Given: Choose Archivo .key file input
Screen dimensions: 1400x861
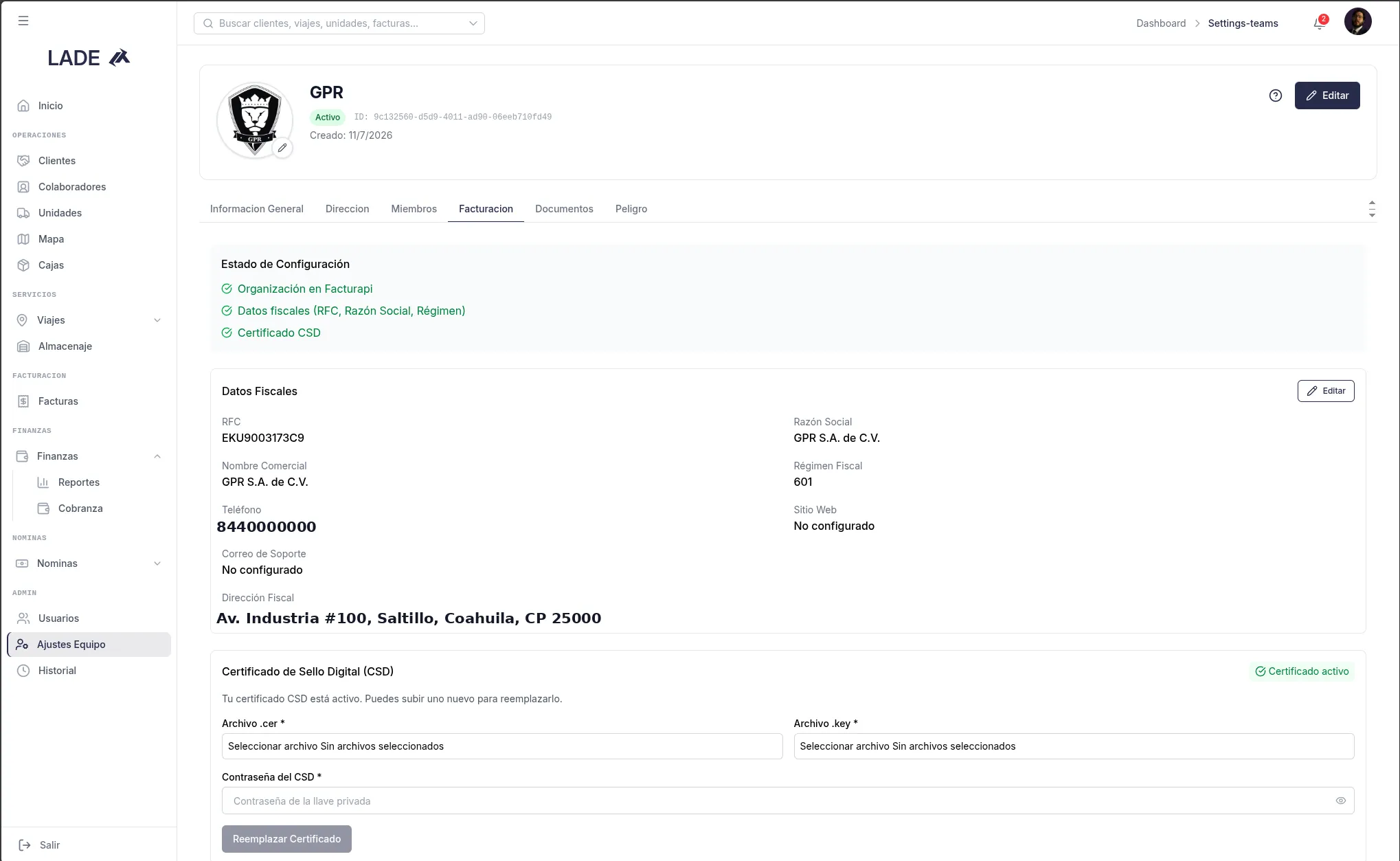Looking at the screenshot, I should point(1074,746).
